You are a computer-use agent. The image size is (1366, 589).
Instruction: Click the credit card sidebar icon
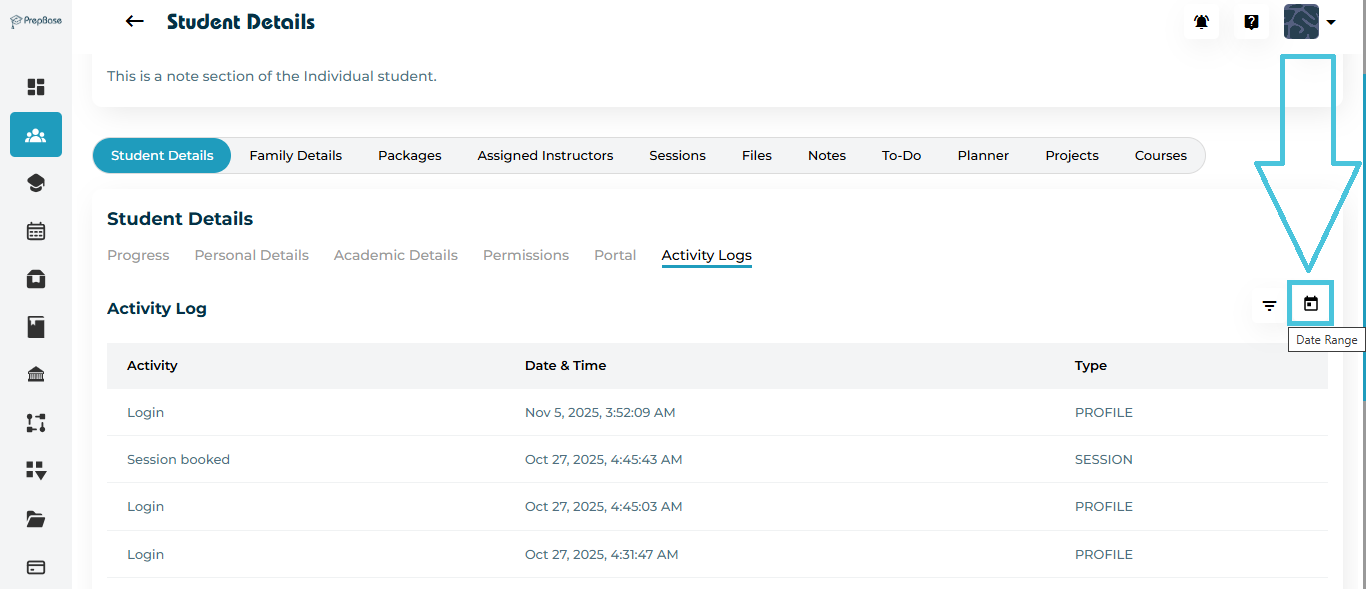click(36, 567)
